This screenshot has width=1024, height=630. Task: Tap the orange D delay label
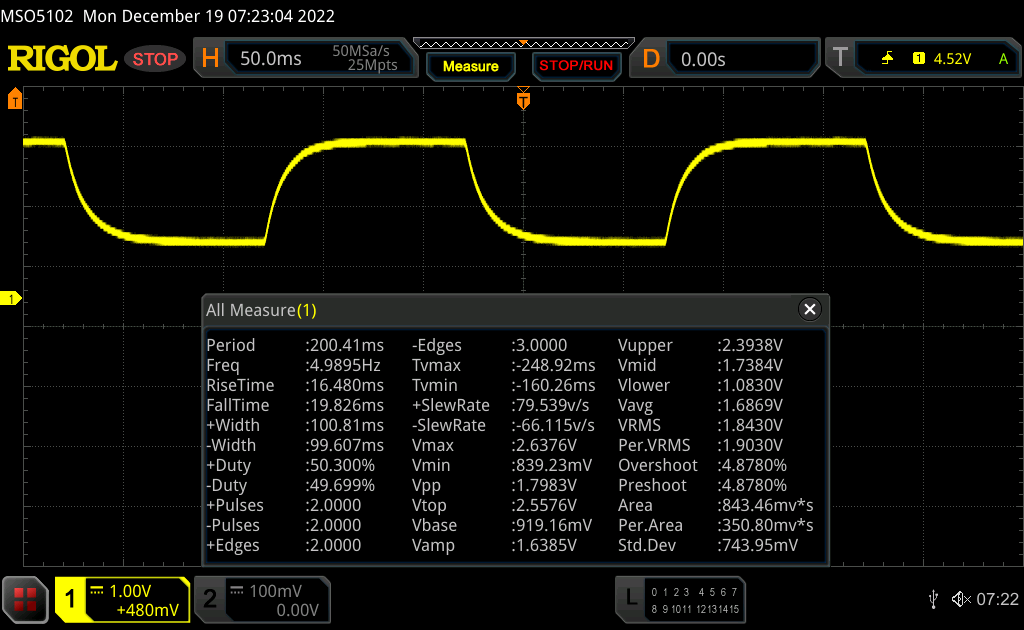click(x=651, y=59)
